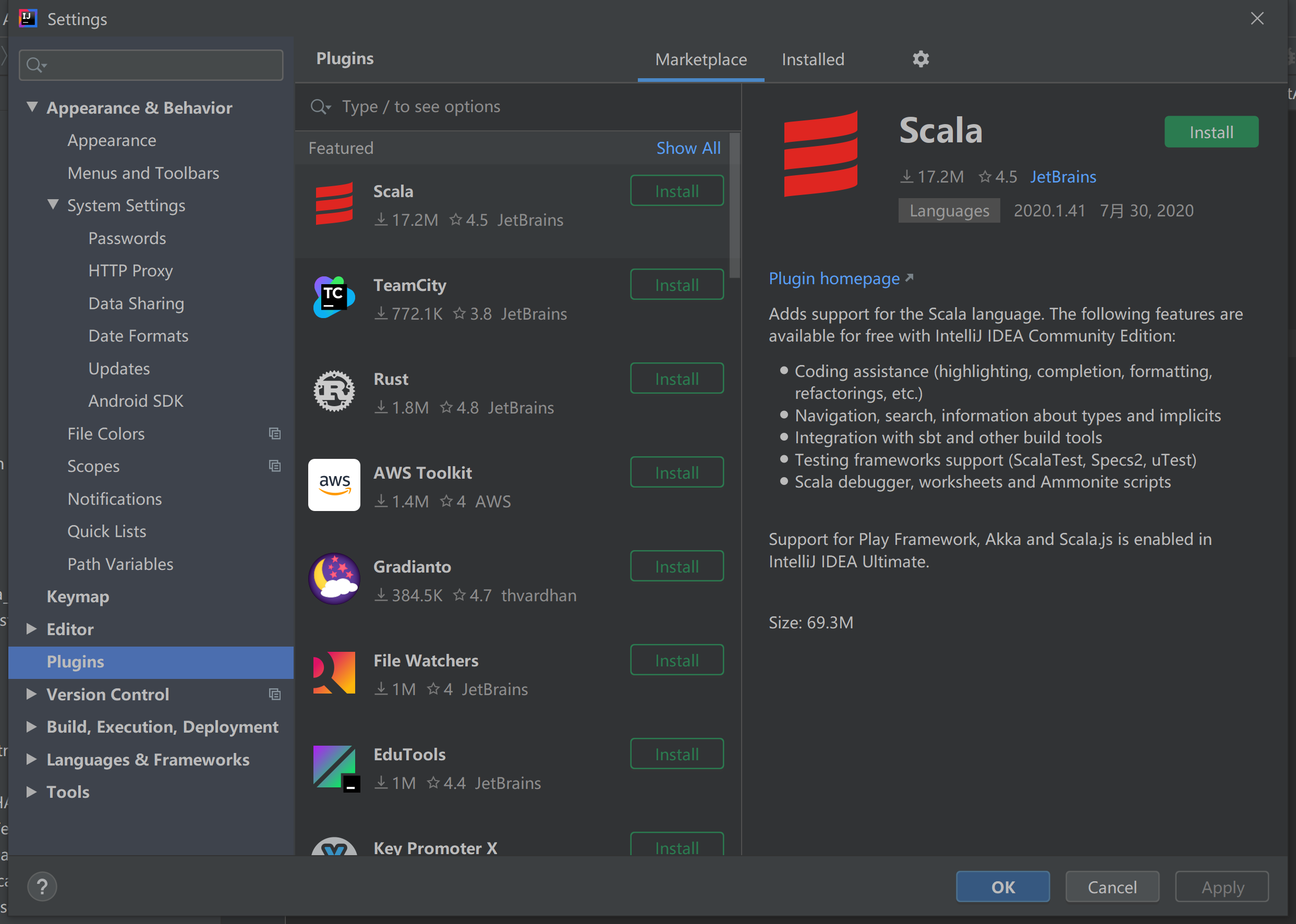Click the File Watchers plugin icon
Viewport: 1296px width, 924px height.
click(334, 673)
